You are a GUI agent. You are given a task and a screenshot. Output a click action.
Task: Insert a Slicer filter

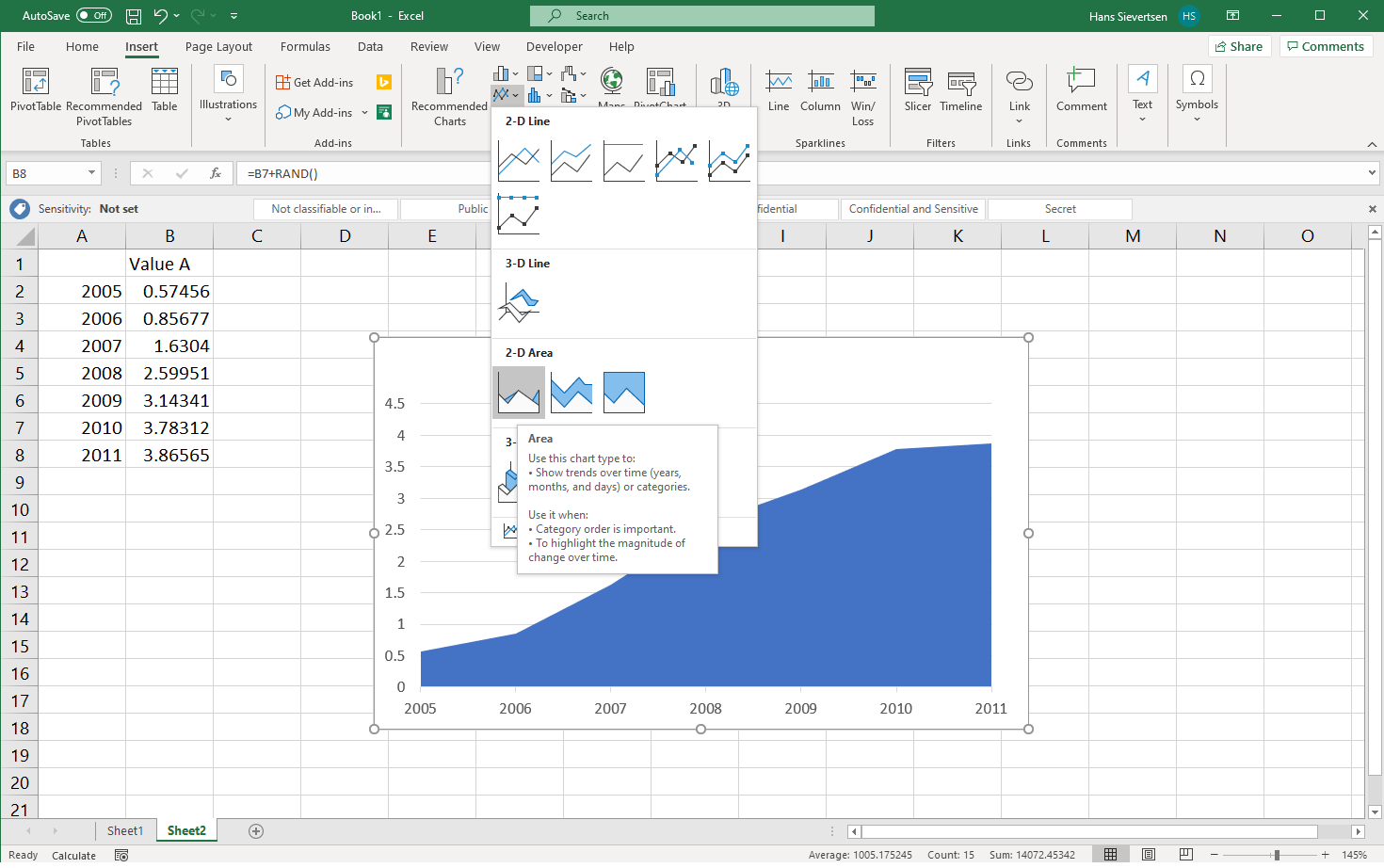918,90
